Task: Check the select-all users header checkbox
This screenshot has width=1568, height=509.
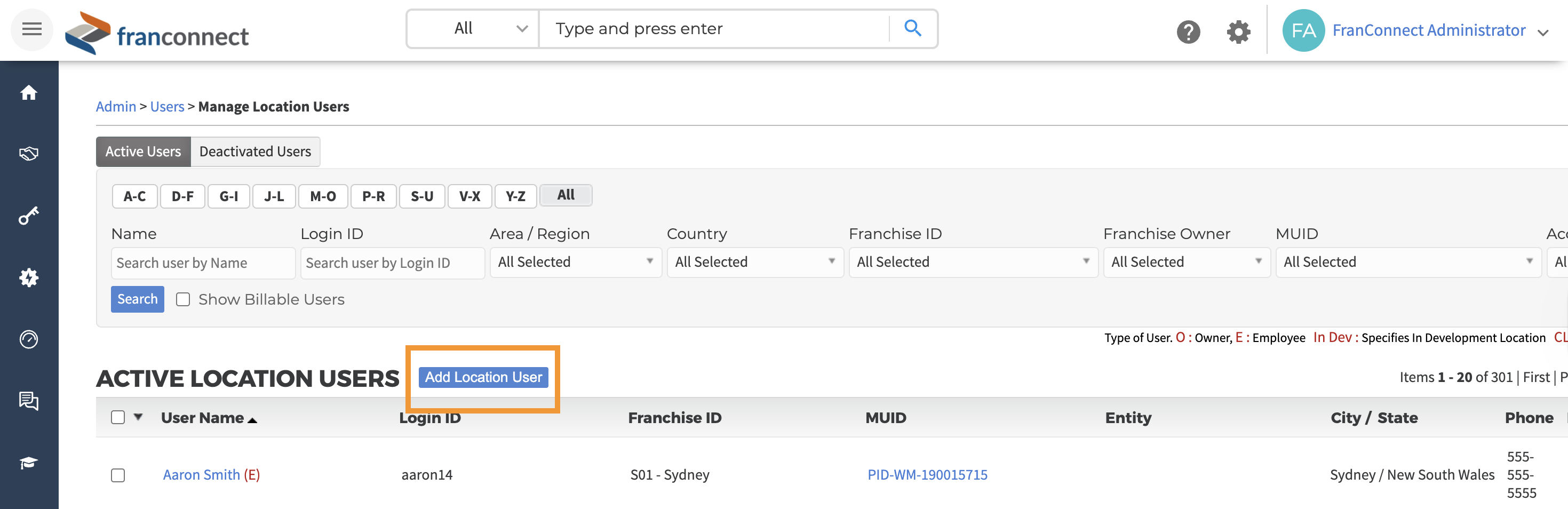Action: [x=118, y=417]
